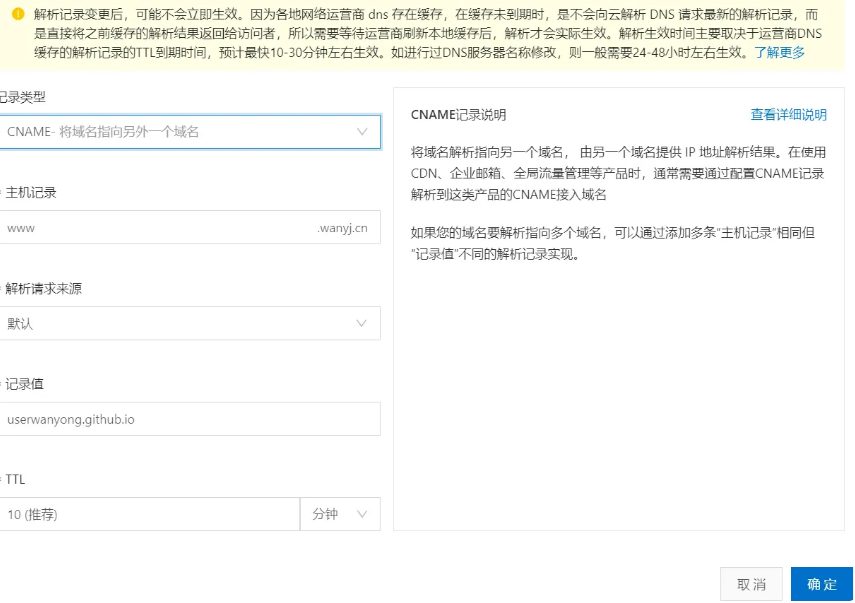Click the 主机记录 field label
This screenshot has height=603, width=855.
click(30, 193)
